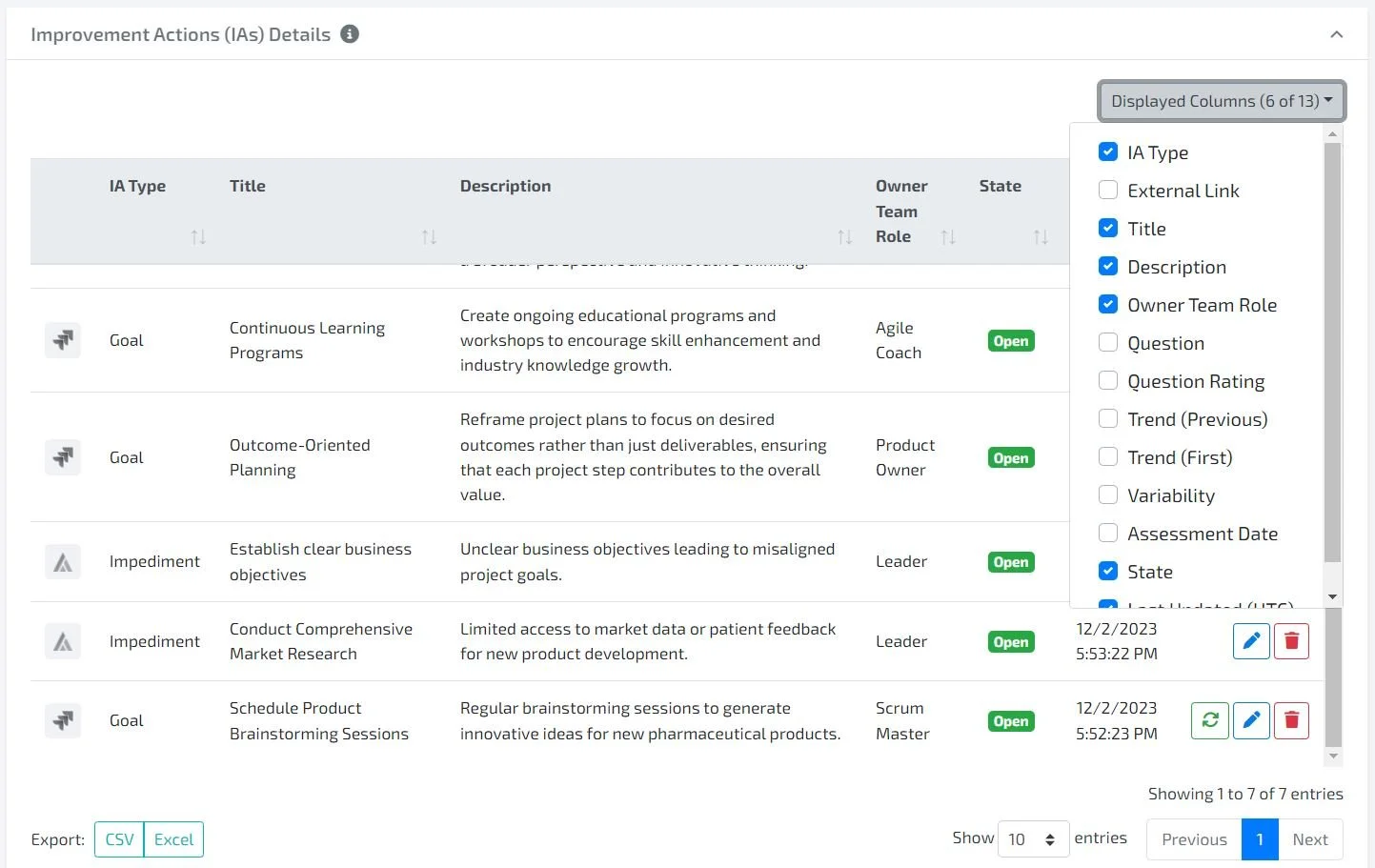
Task: Sort by the Description column
Action: (x=844, y=236)
